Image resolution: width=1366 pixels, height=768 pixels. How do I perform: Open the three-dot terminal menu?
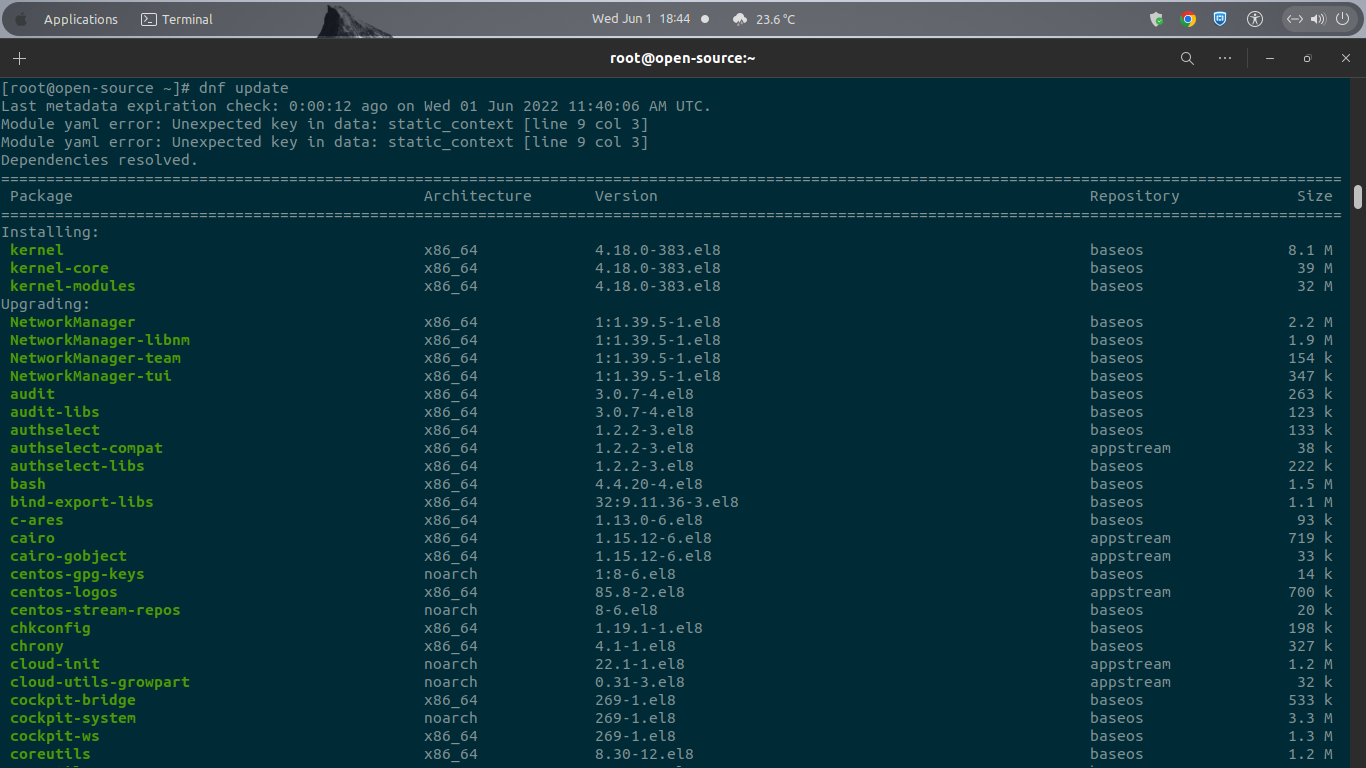1225,58
